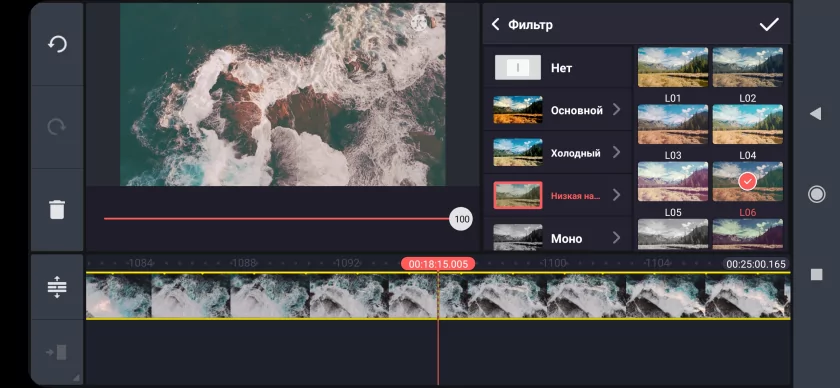This screenshot has width=840, height=388.
Task: Tap Android recent apps square button
Action: pyautogui.click(x=816, y=274)
